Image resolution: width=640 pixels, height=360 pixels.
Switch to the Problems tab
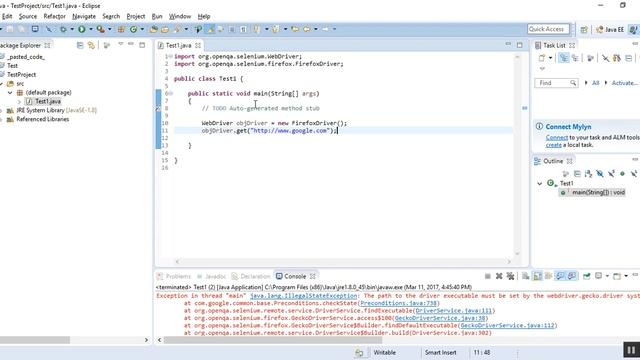174,276
